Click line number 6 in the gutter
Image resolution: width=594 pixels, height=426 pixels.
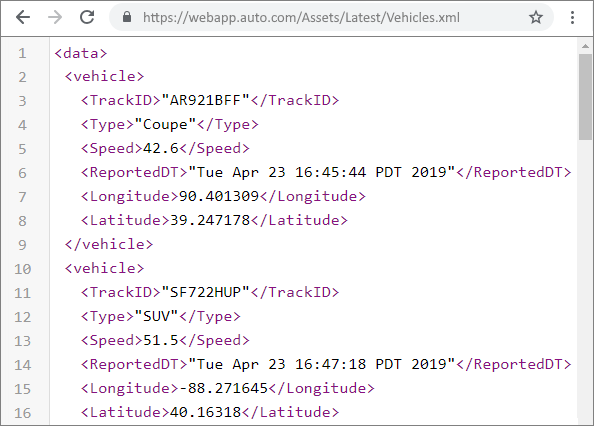(22, 173)
